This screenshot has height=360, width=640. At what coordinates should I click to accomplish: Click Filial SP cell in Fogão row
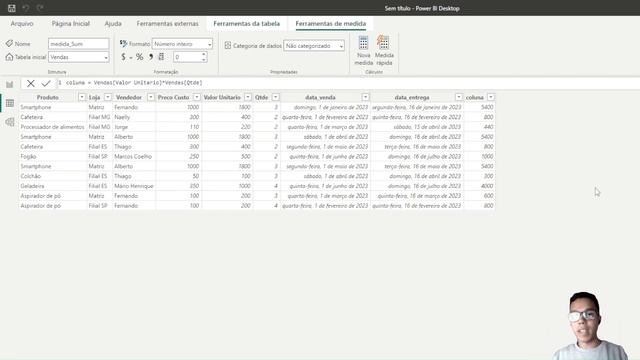point(98,156)
